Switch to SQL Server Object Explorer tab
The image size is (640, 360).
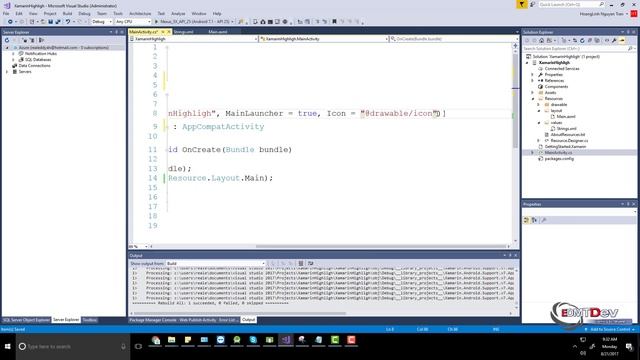click(26, 320)
